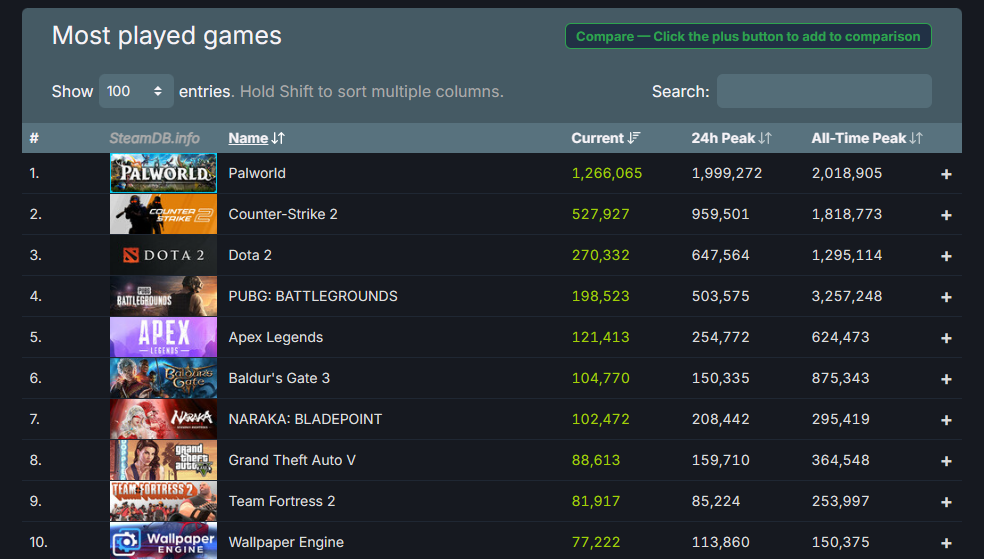Open the Dota 2 logo thumbnail
The image size is (984, 559).
(x=163, y=255)
